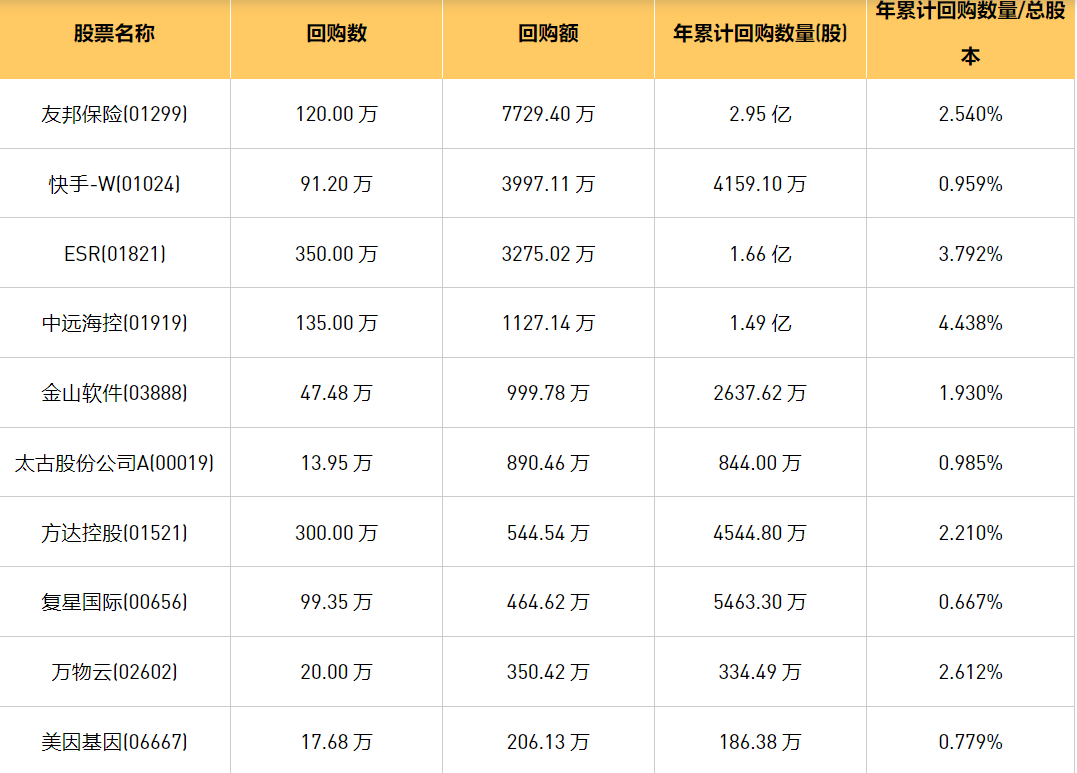1077x773 pixels.
Task: Click the 350.42 万 buyback amount cell
Action: [x=548, y=673]
